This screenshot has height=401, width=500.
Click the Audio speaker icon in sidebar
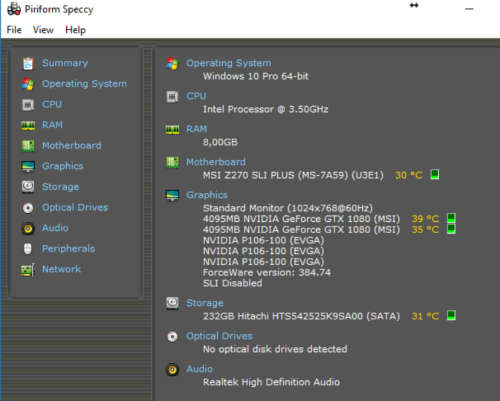click(28, 228)
